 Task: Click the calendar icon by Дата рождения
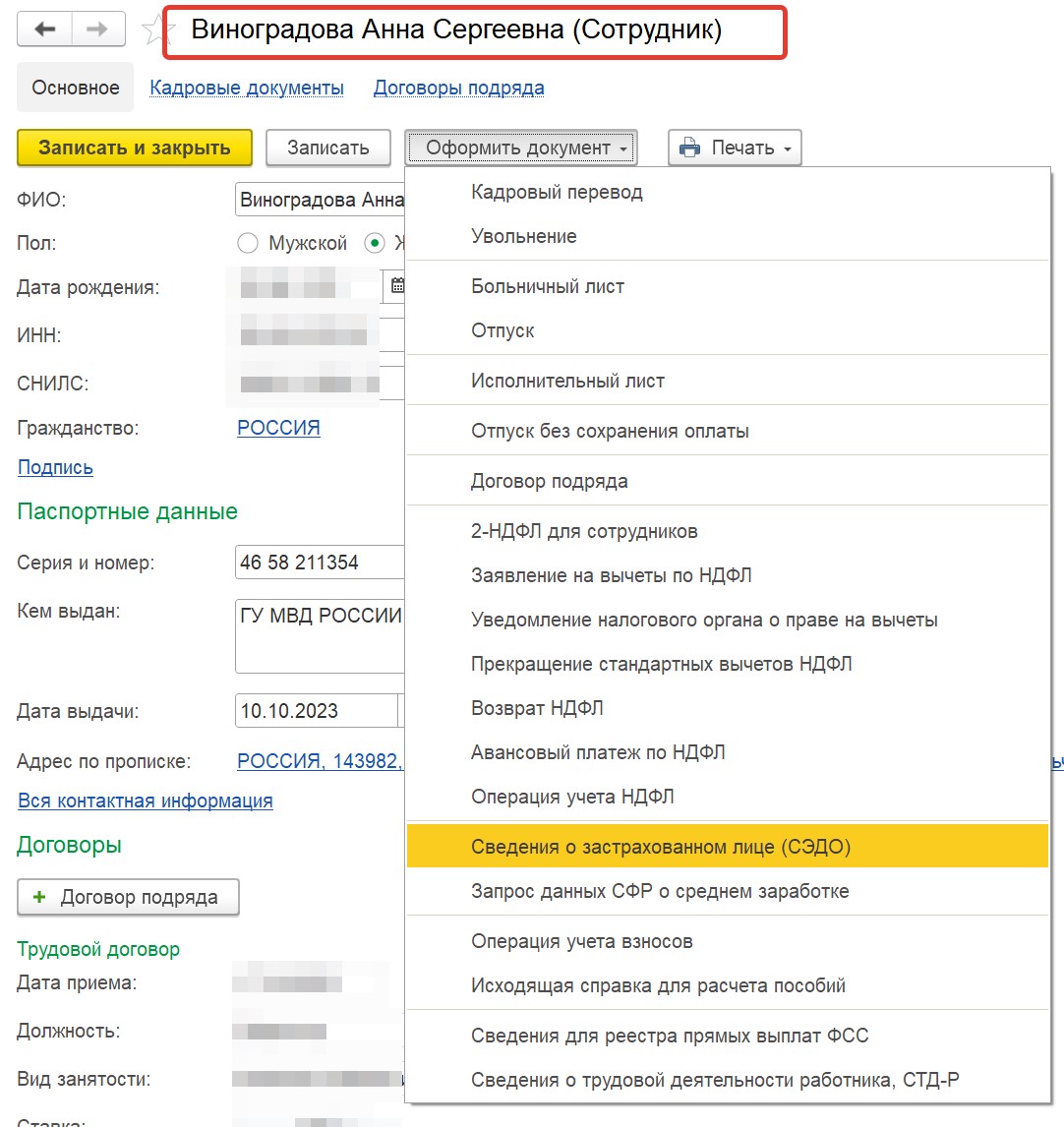(398, 286)
